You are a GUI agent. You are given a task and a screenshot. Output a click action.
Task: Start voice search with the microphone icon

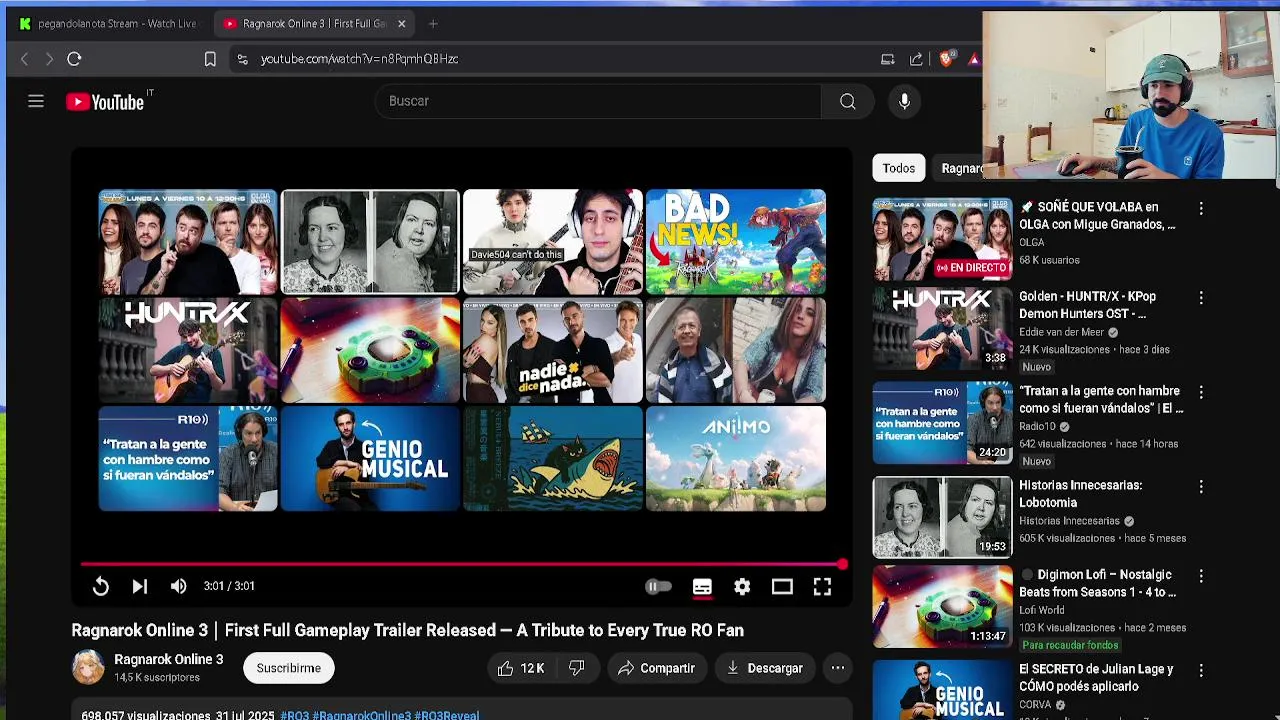click(904, 101)
